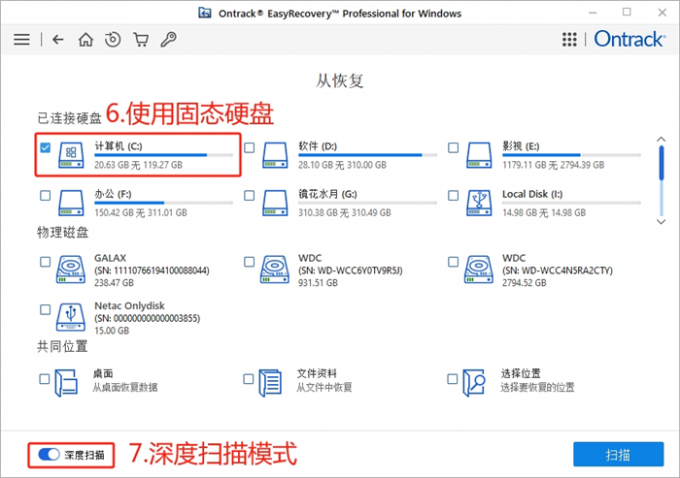The width and height of the screenshot is (680, 478).
Task: Click the 文件资料 documents icon
Action: pyautogui.click(x=270, y=382)
